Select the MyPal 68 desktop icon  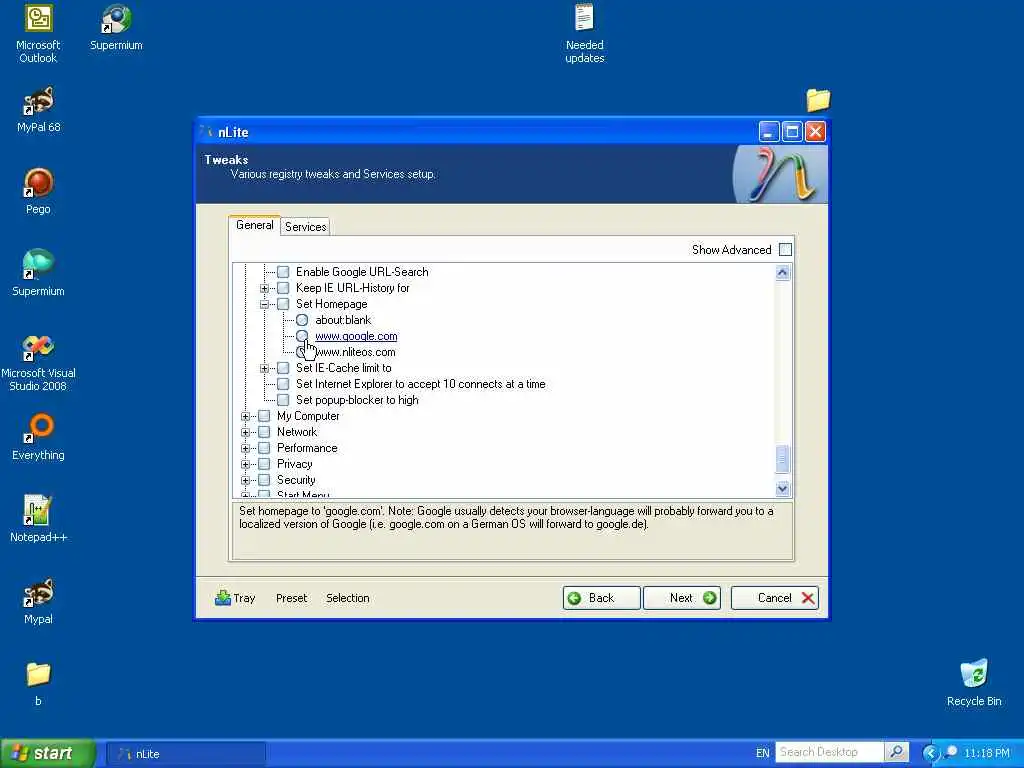point(39,110)
